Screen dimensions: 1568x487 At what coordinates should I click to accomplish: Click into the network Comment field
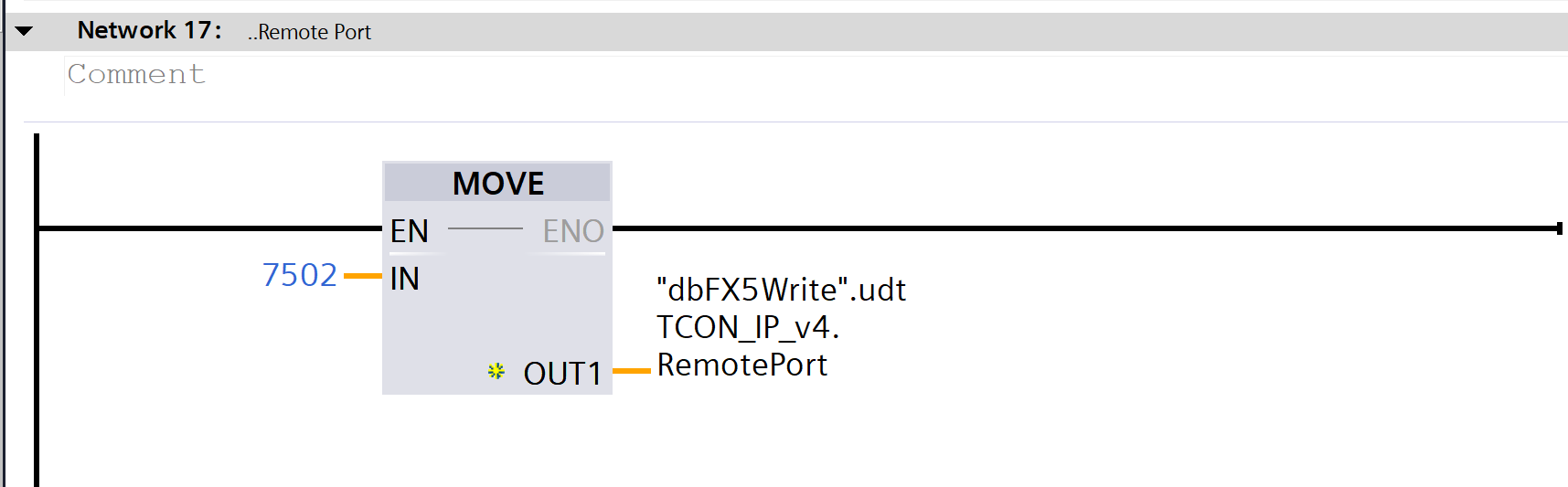pos(136,75)
